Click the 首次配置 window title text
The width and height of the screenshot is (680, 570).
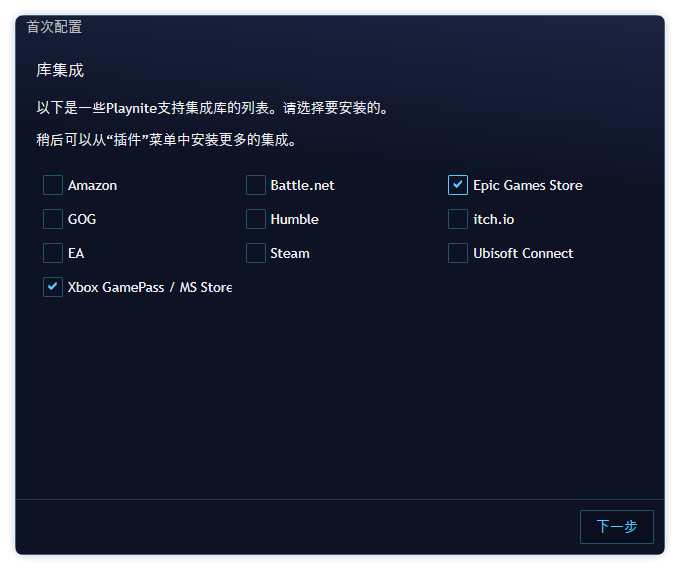point(54,27)
